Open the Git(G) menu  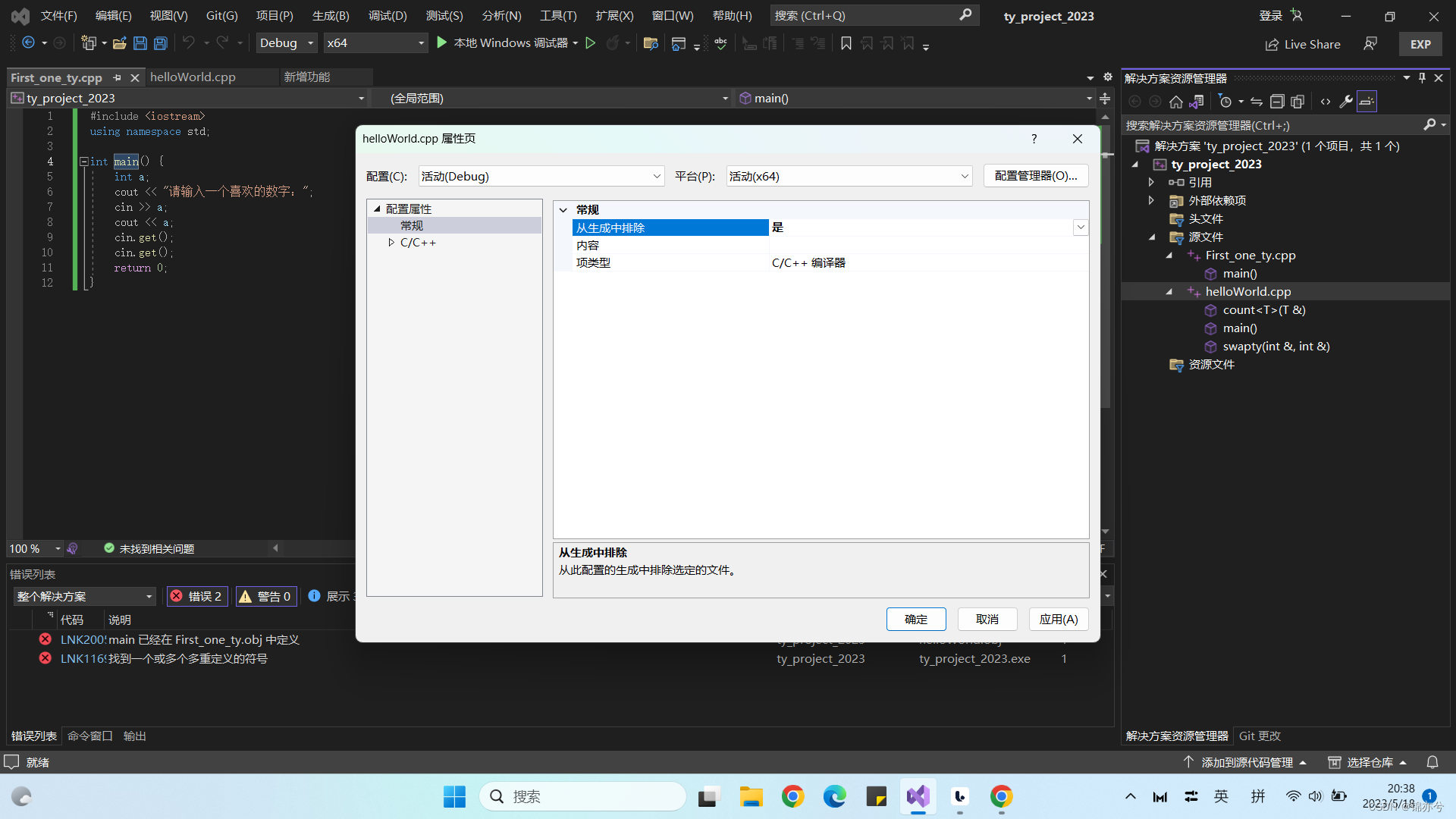[x=221, y=15]
